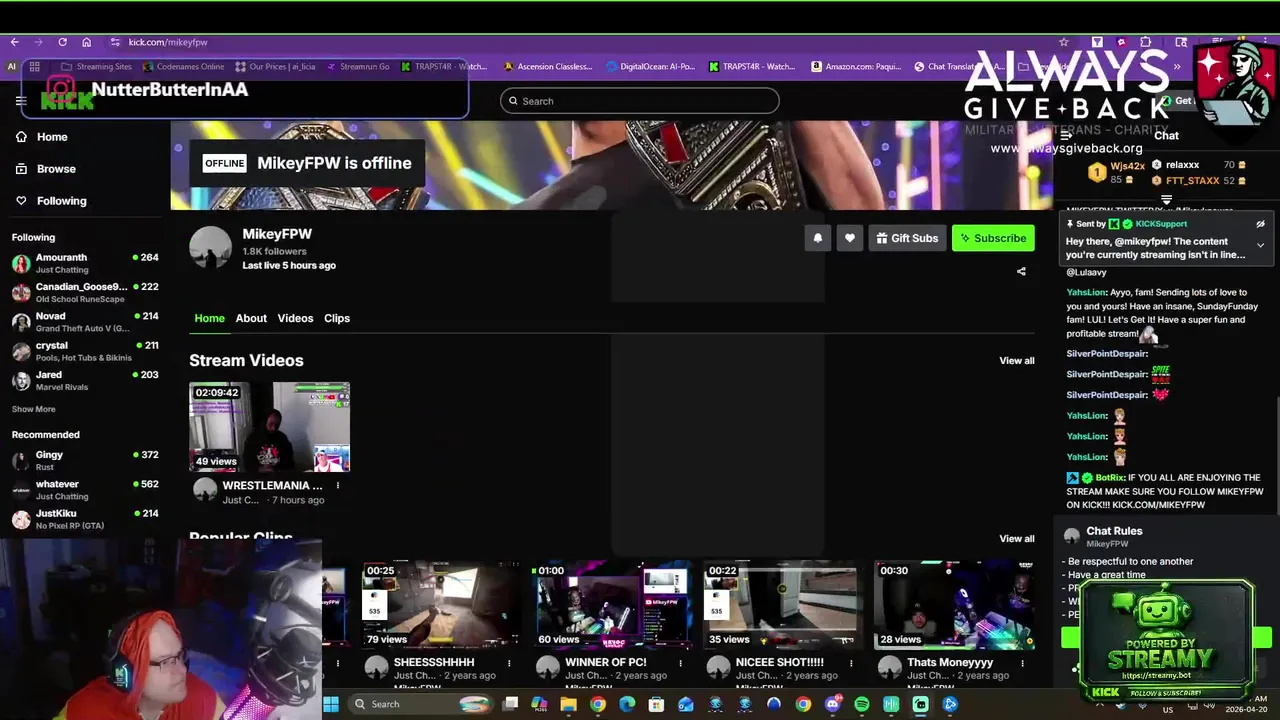View all Stream Videos

pos(1017,361)
